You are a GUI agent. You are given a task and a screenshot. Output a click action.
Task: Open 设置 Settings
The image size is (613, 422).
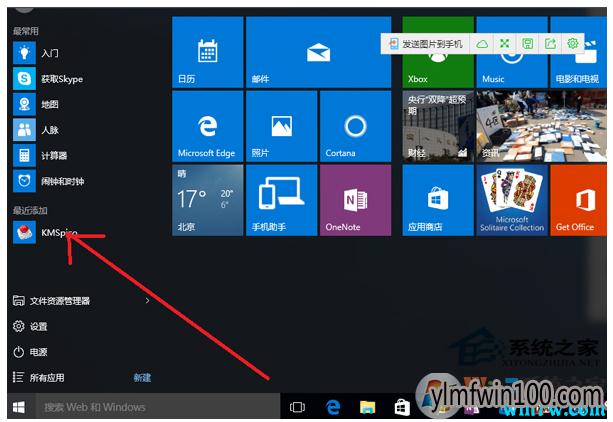pos(30,326)
